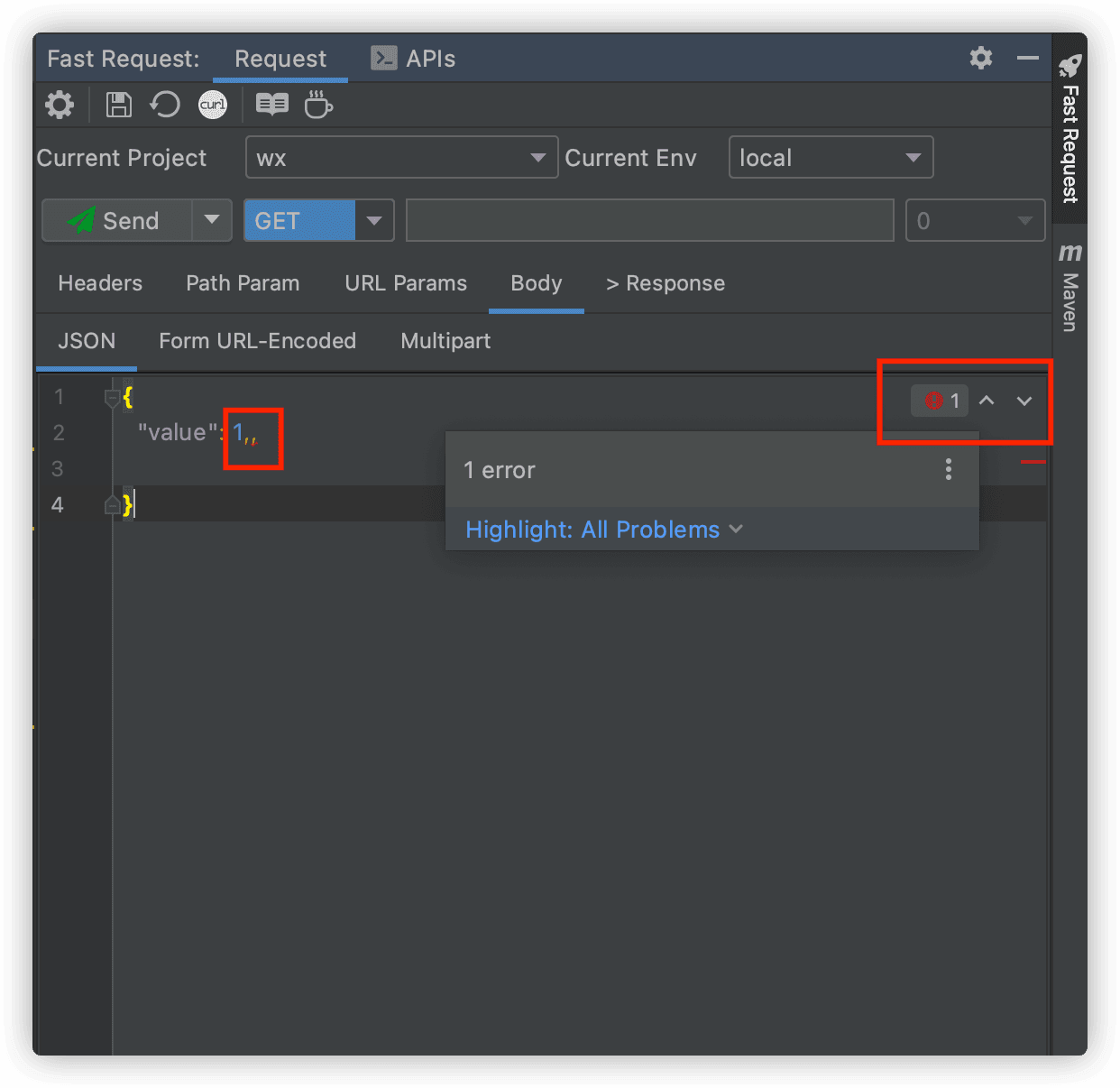The width and height of the screenshot is (1120, 1088).
Task: Click the red error indicator badge
Action: [940, 401]
